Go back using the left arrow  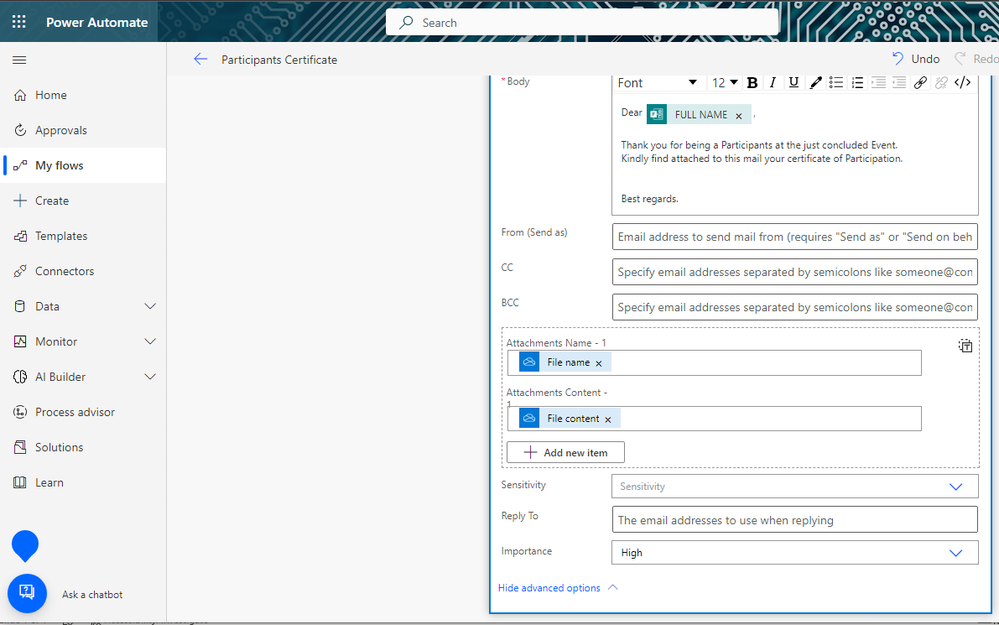tap(201, 59)
